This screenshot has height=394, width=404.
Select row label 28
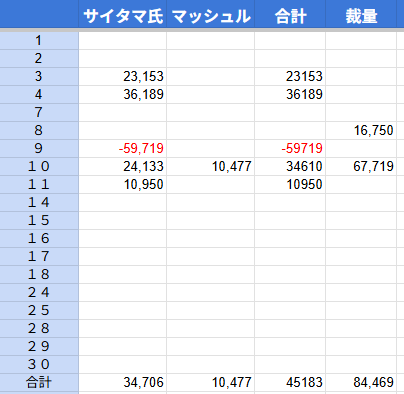click(x=39, y=329)
